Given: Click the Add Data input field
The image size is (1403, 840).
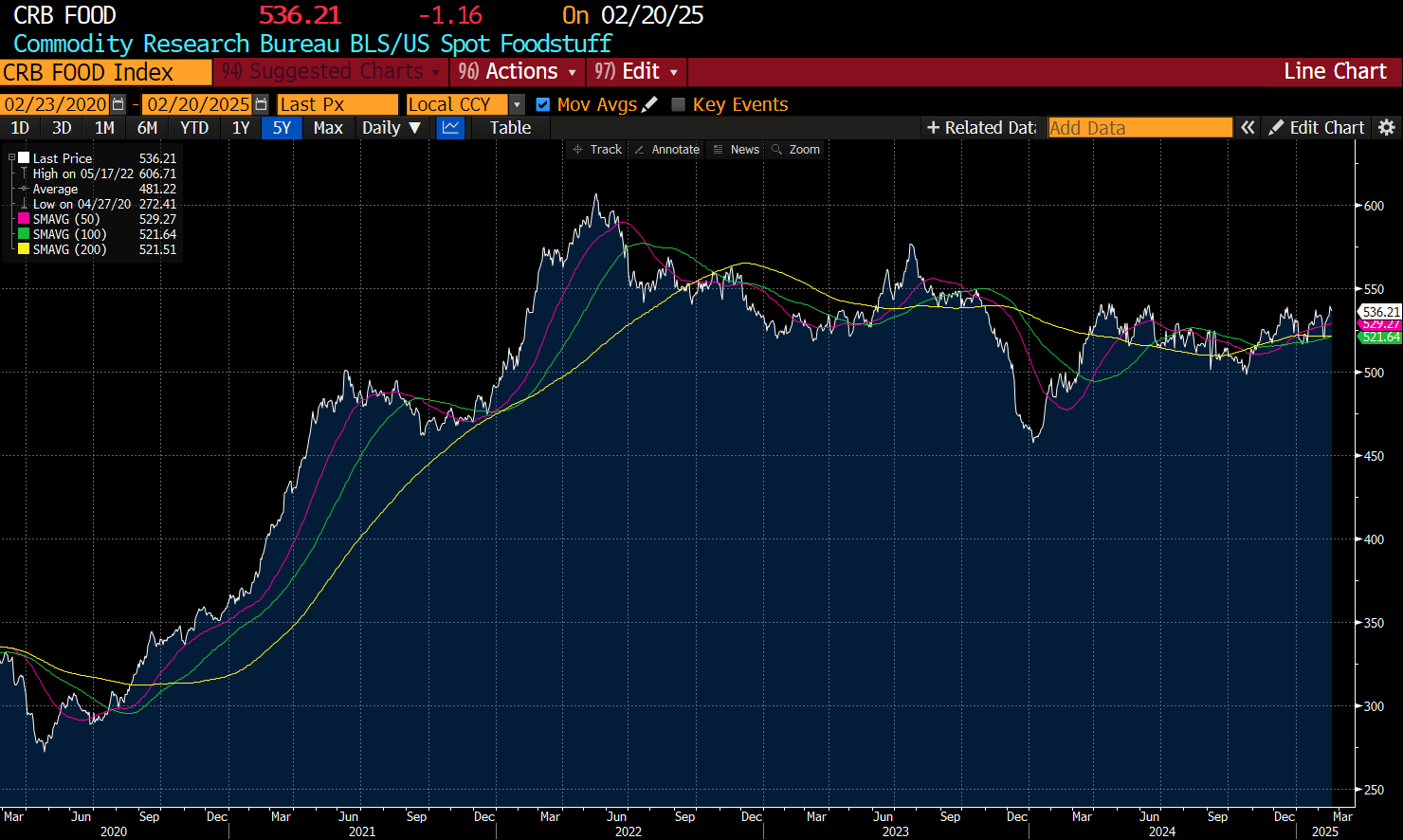Looking at the screenshot, I should coord(1140,128).
